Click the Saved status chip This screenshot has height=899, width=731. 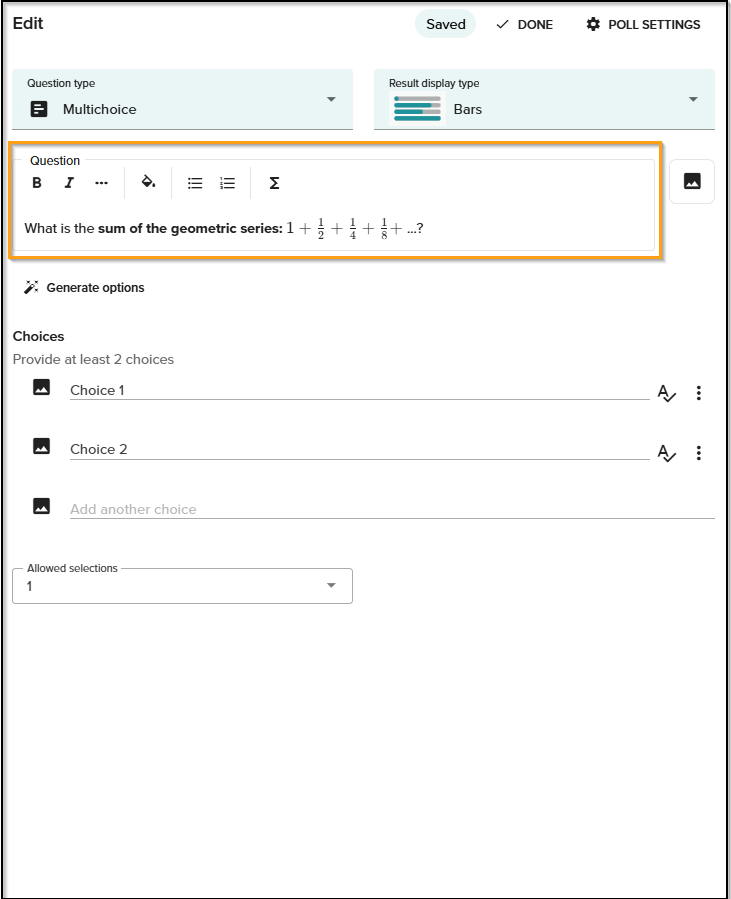(x=445, y=24)
